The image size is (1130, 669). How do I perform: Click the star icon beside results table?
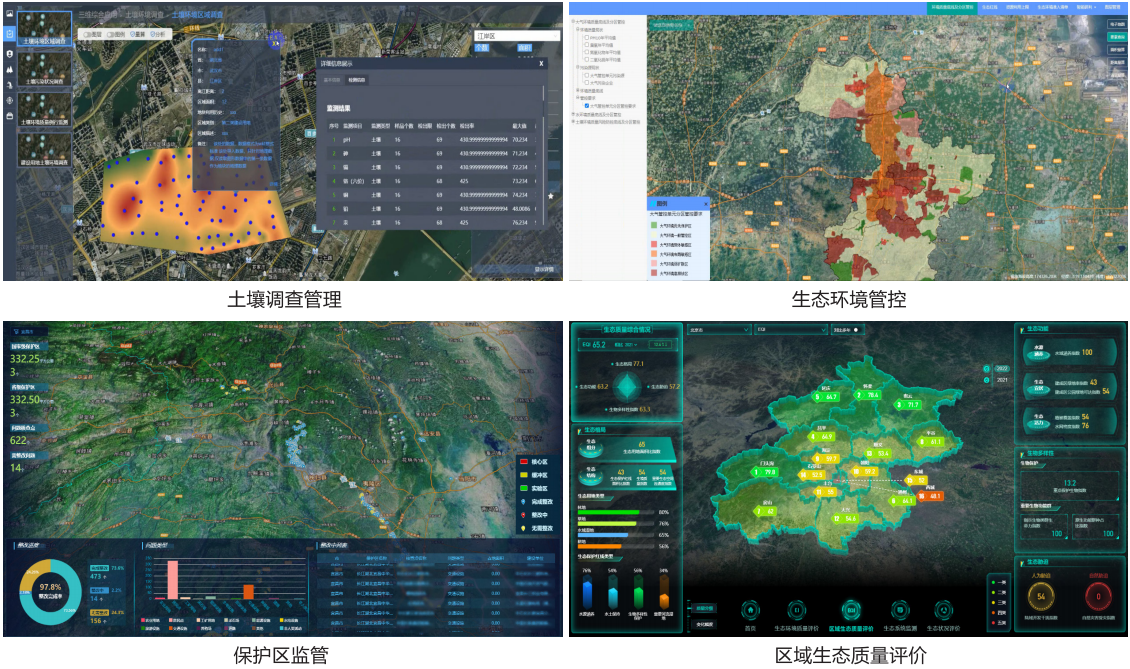click(551, 196)
